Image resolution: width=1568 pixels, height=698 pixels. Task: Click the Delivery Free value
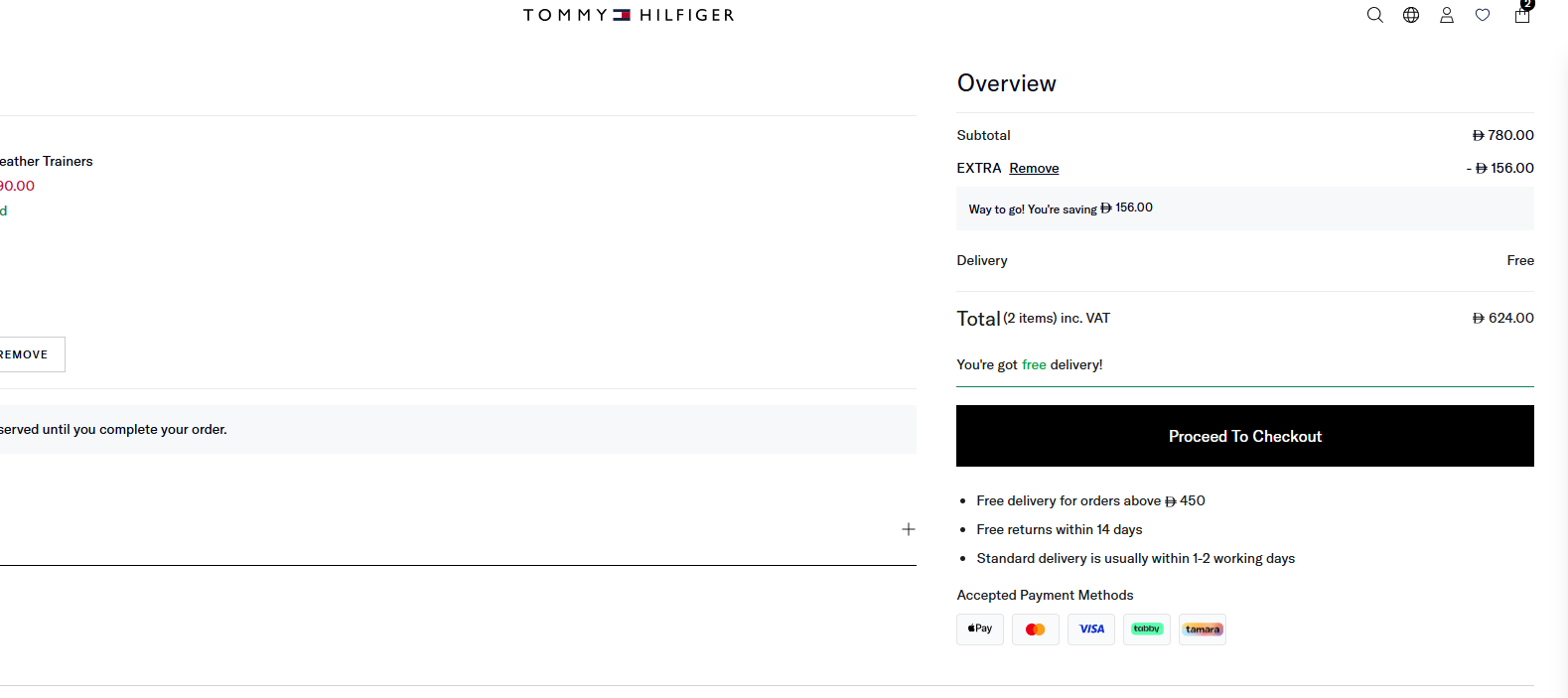(1520, 260)
